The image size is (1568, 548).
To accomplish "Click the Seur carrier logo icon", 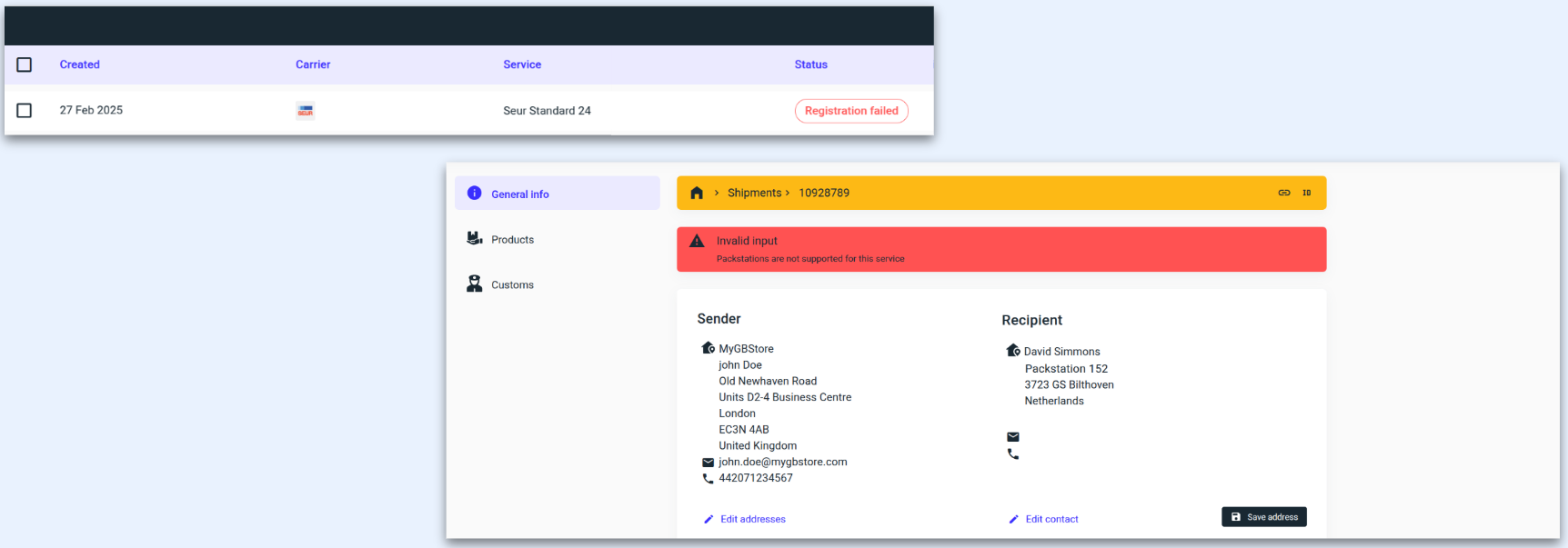I will tap(306, 111).
